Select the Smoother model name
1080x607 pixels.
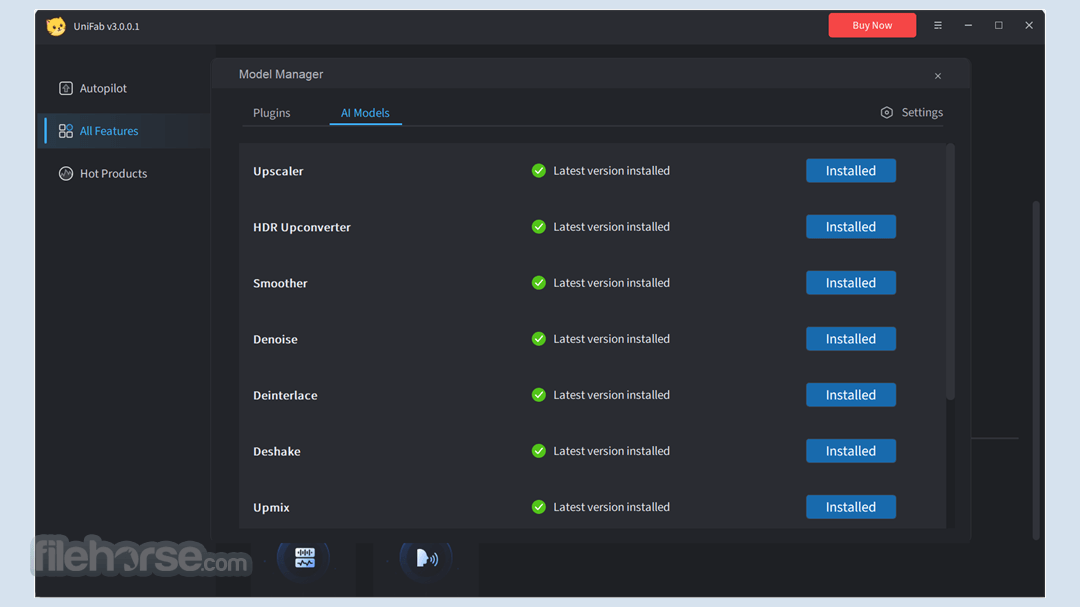280,283
